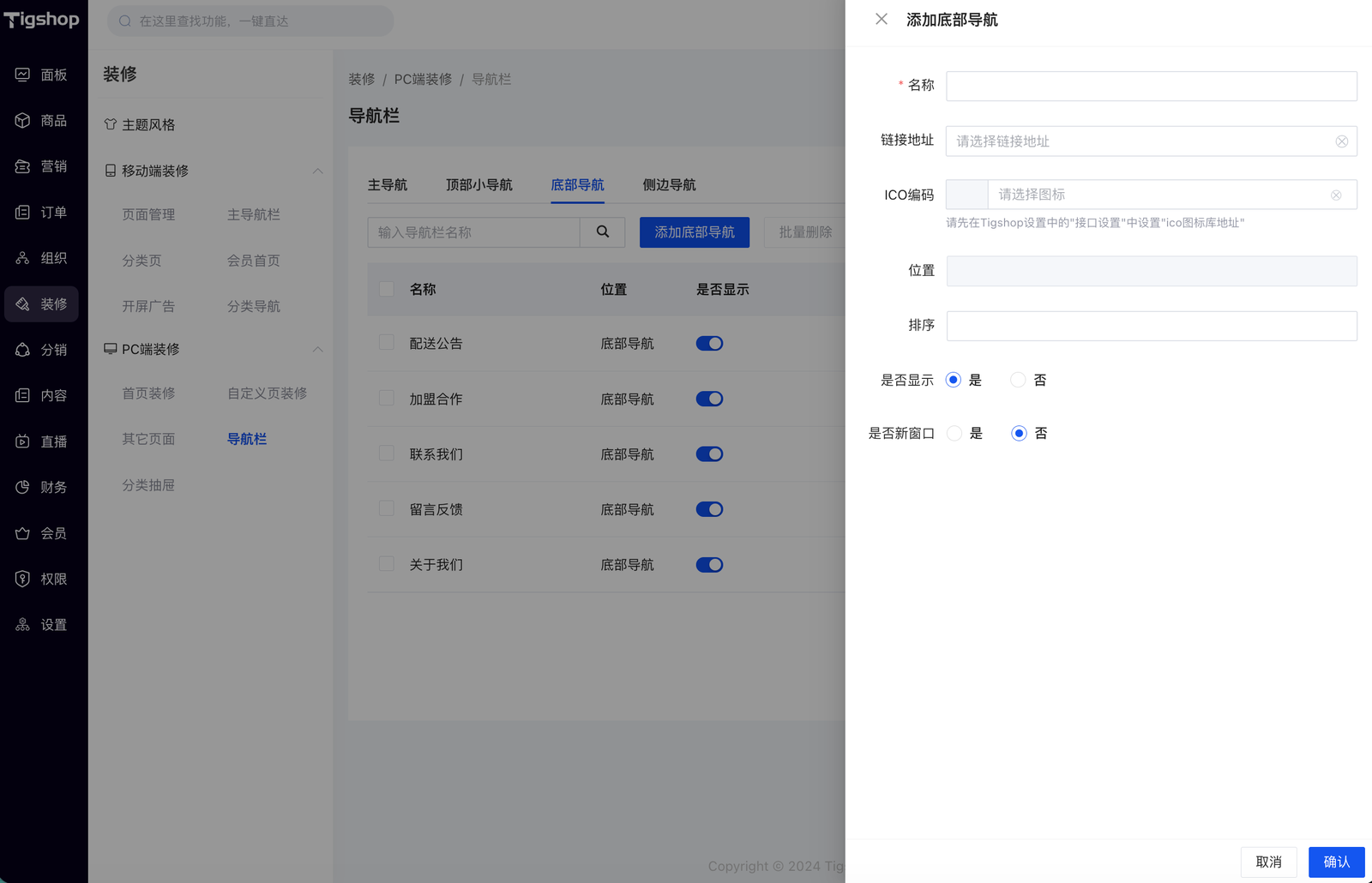Click the 名称 input field
The image size is (1372, 883).
[x=1152, y=86]
